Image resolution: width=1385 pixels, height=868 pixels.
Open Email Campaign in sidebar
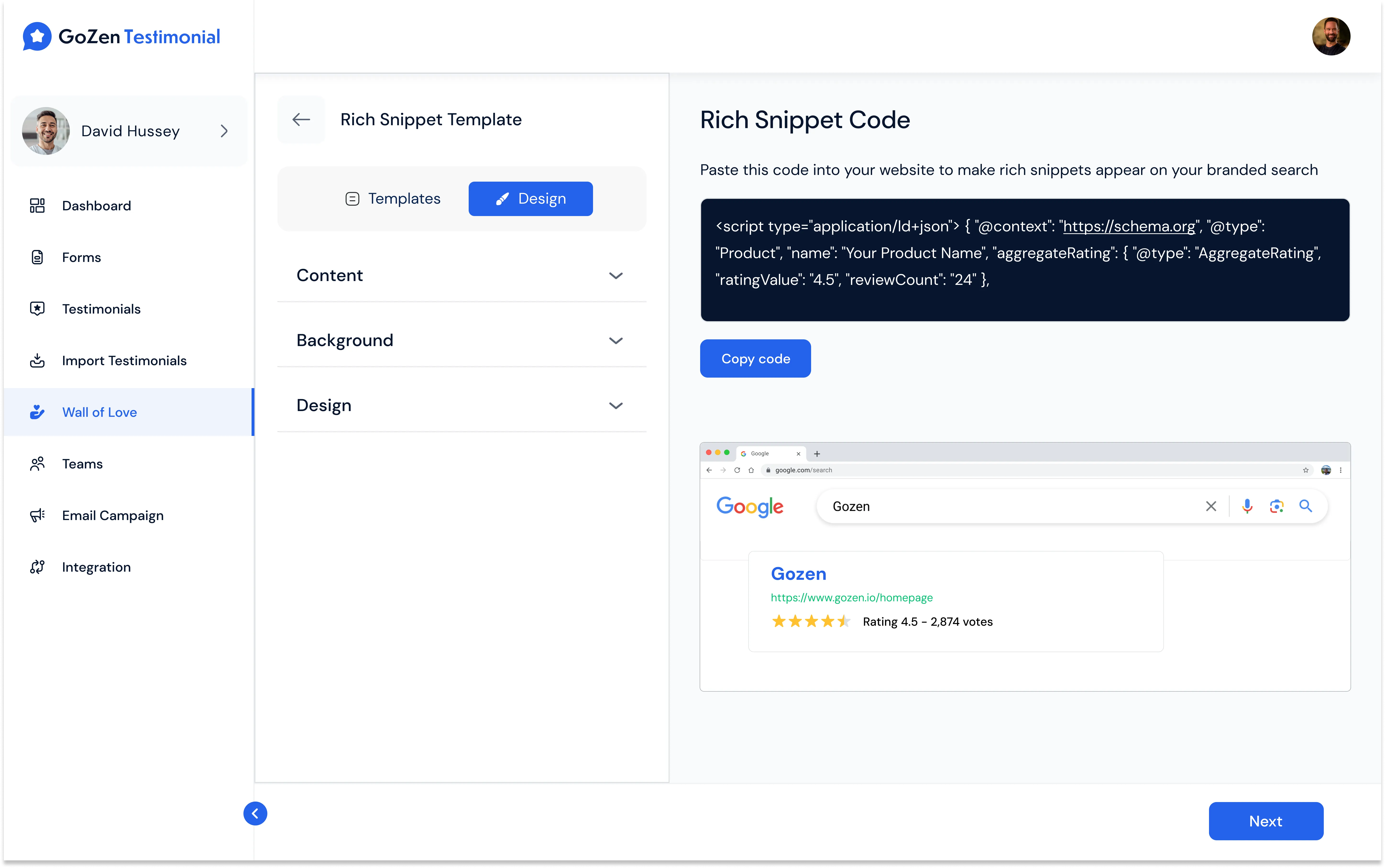point(129,515)
